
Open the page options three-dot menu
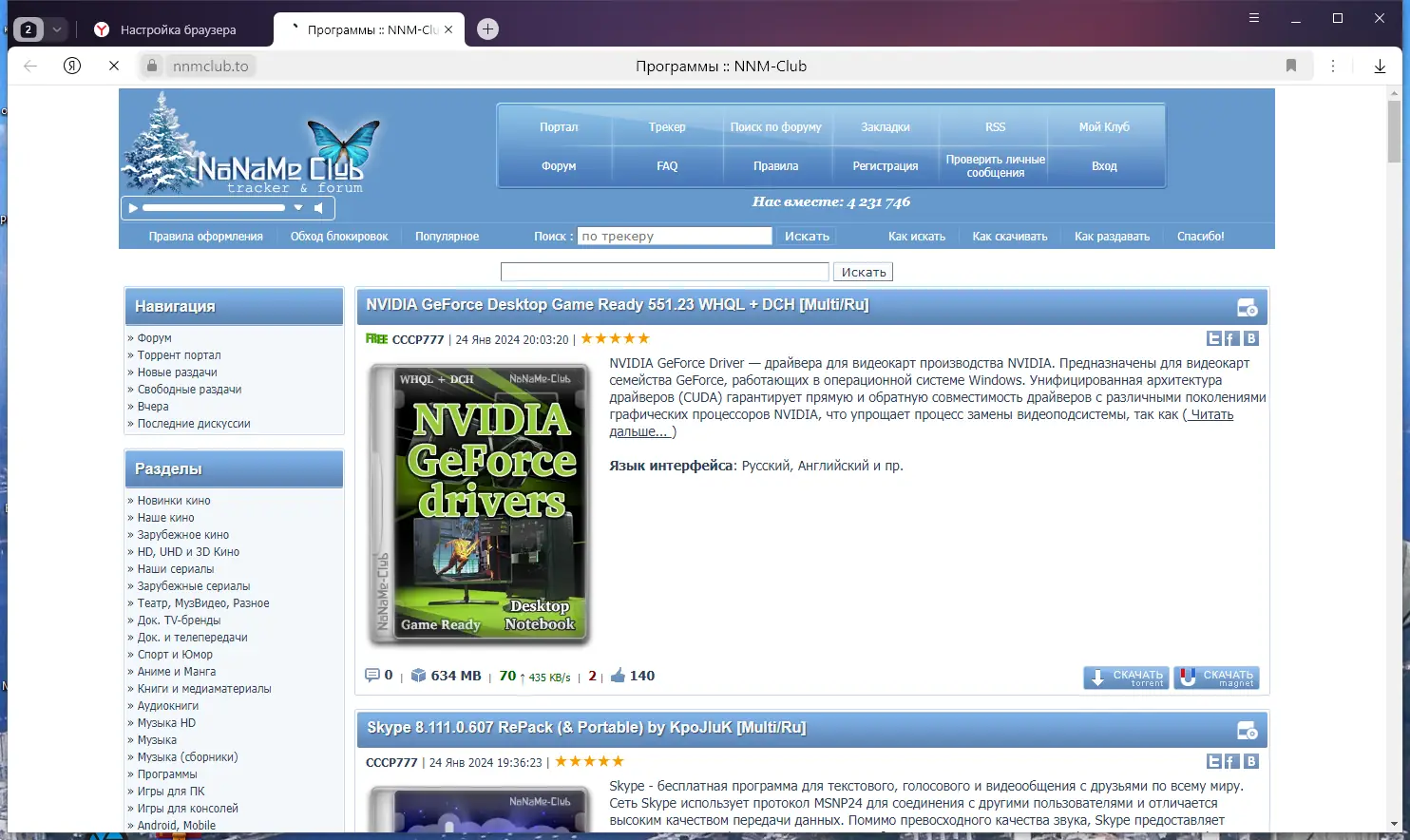[x=1333, y=66]
